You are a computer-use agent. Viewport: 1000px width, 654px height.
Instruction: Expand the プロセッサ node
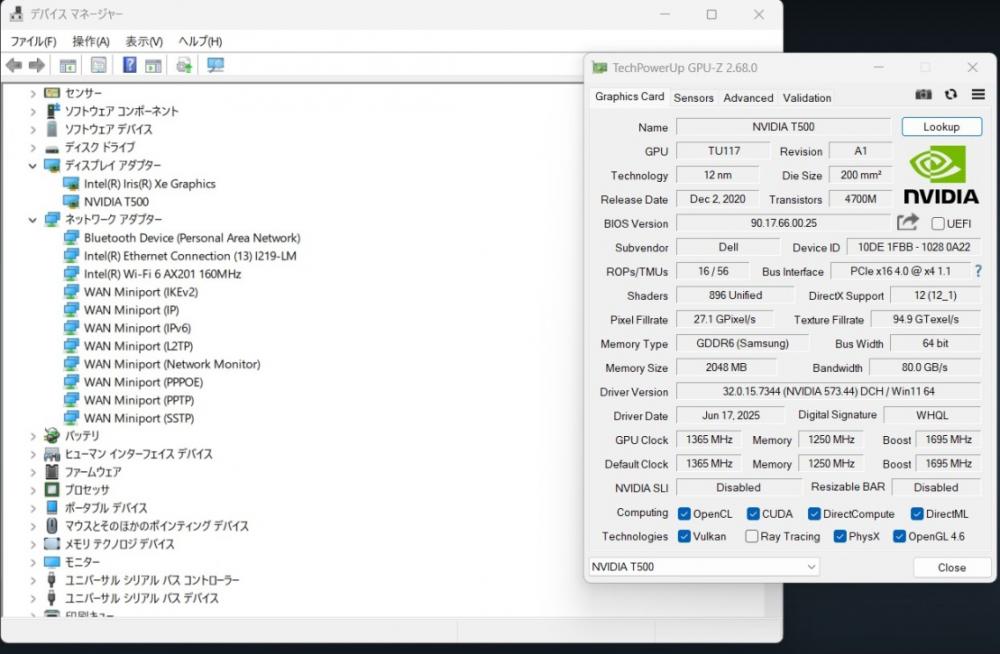tap(33, 490)
